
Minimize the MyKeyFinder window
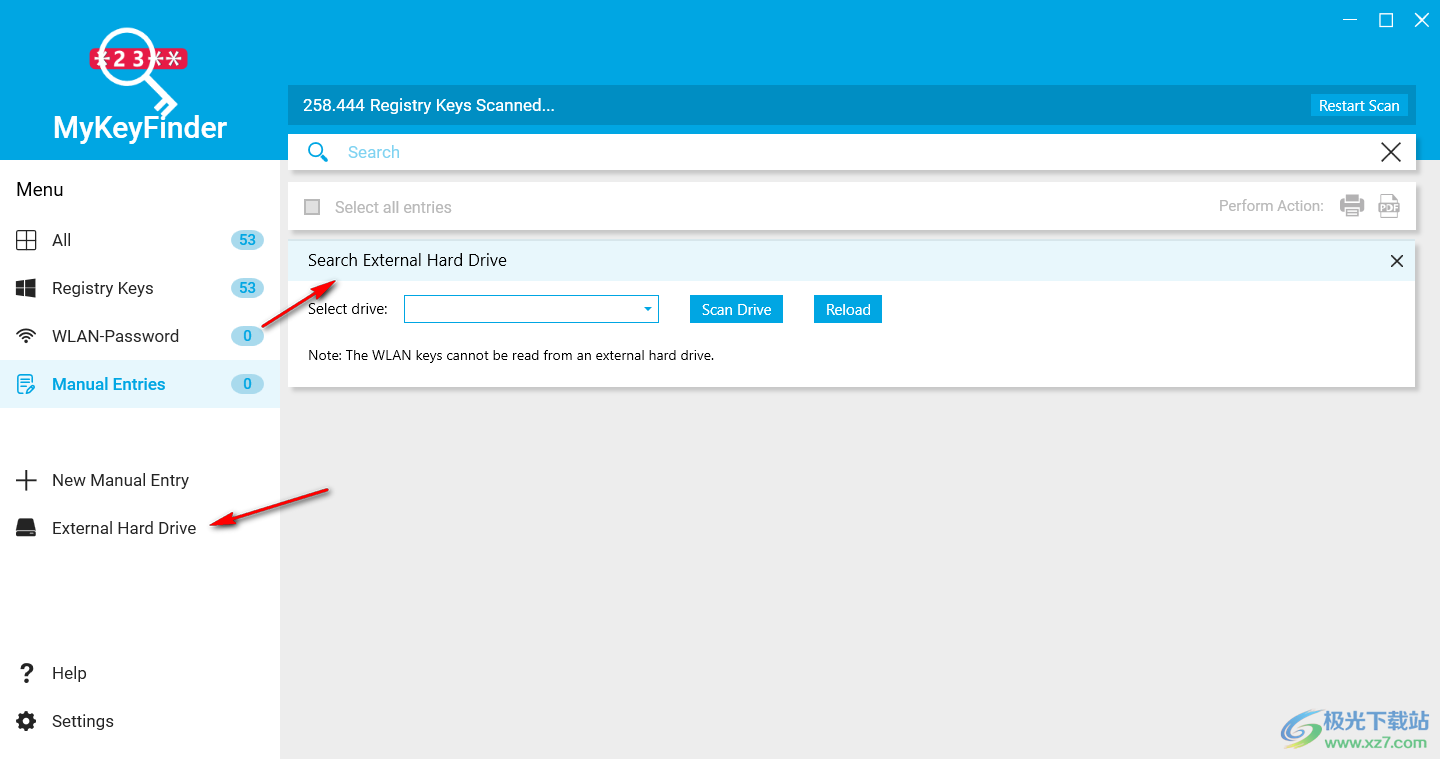pos(1350,20)
